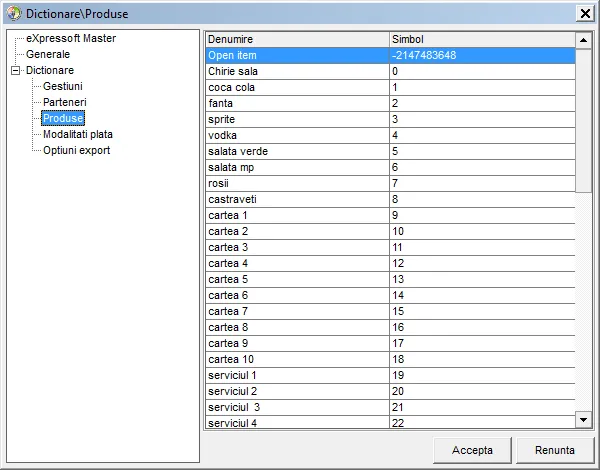Close the Dictionare\Produse dialog
Image resolution: width=600 pixels, height=470 pixels.
click(x=585, y=14)
